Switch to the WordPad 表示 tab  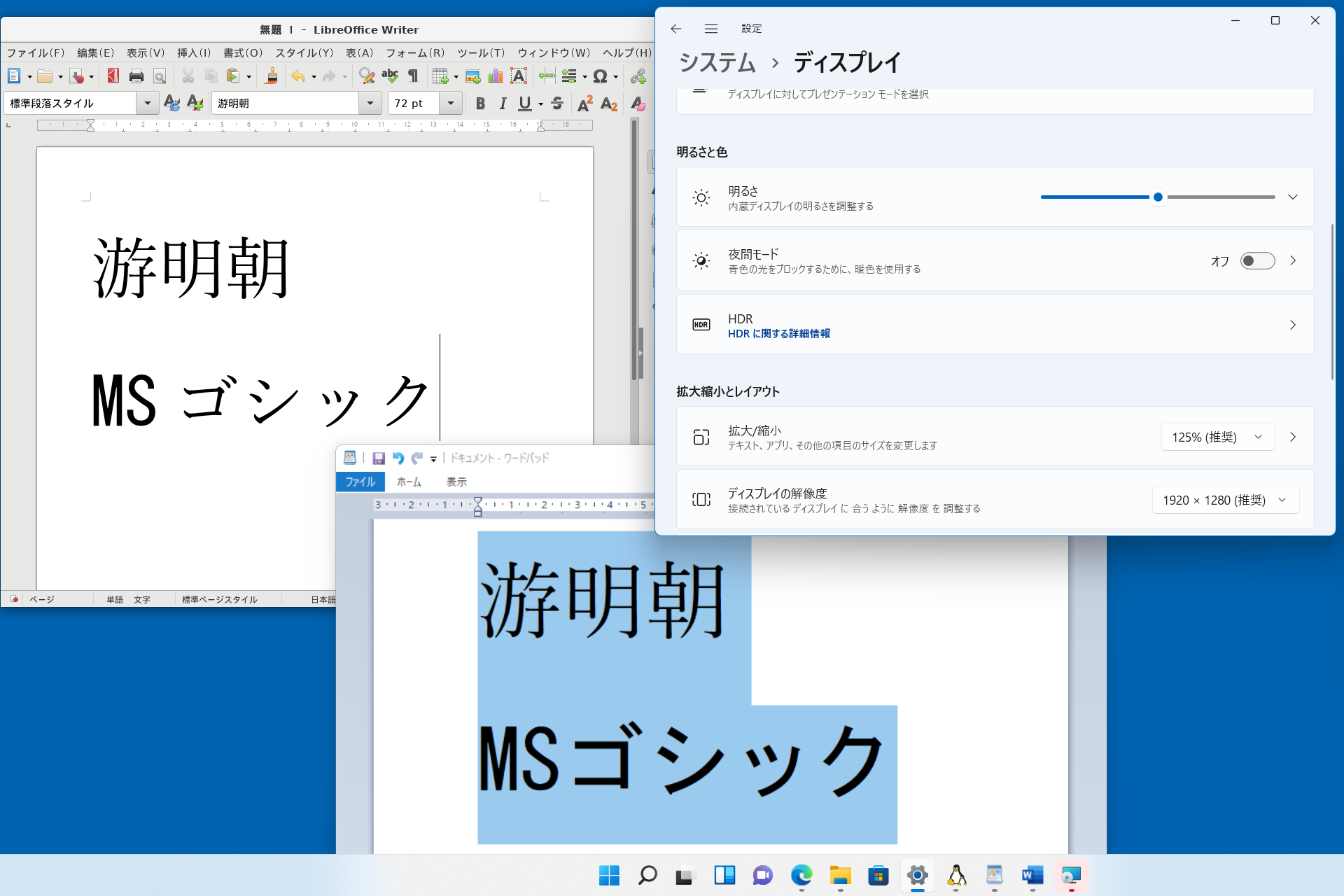[x=456, y=482]
